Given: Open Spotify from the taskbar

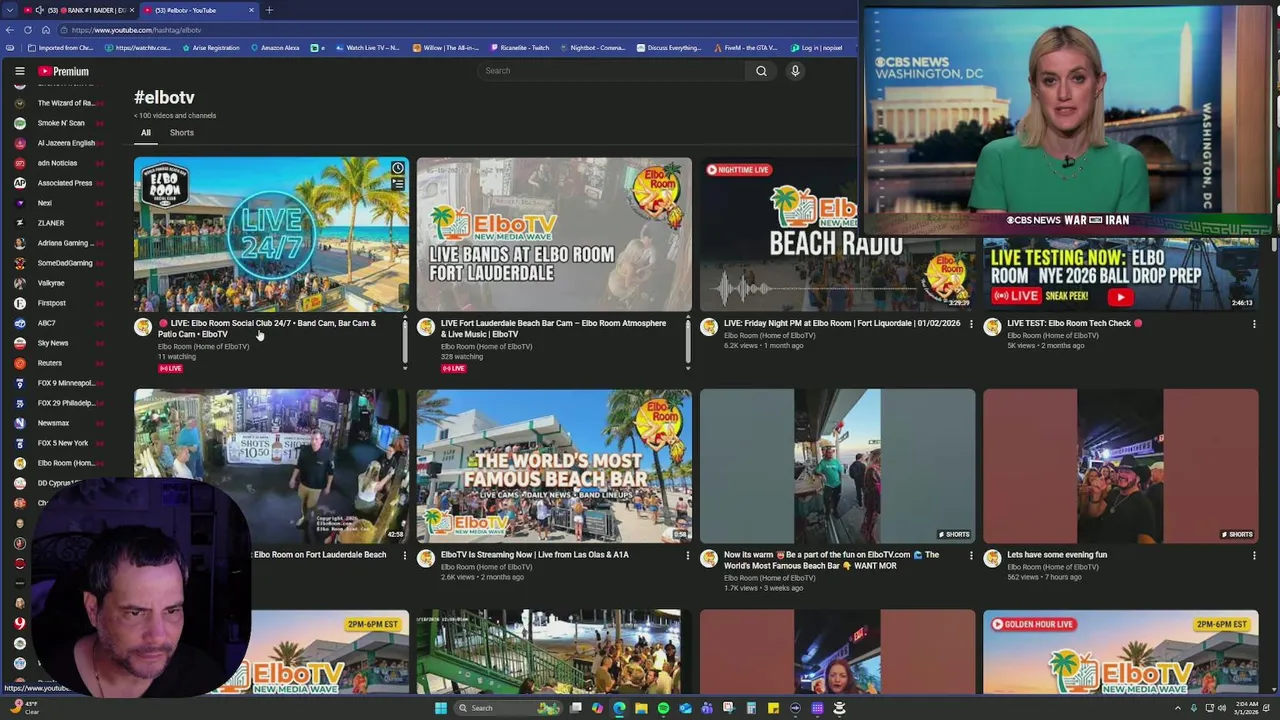Looking at the screenshot, I should pos(663,708).
